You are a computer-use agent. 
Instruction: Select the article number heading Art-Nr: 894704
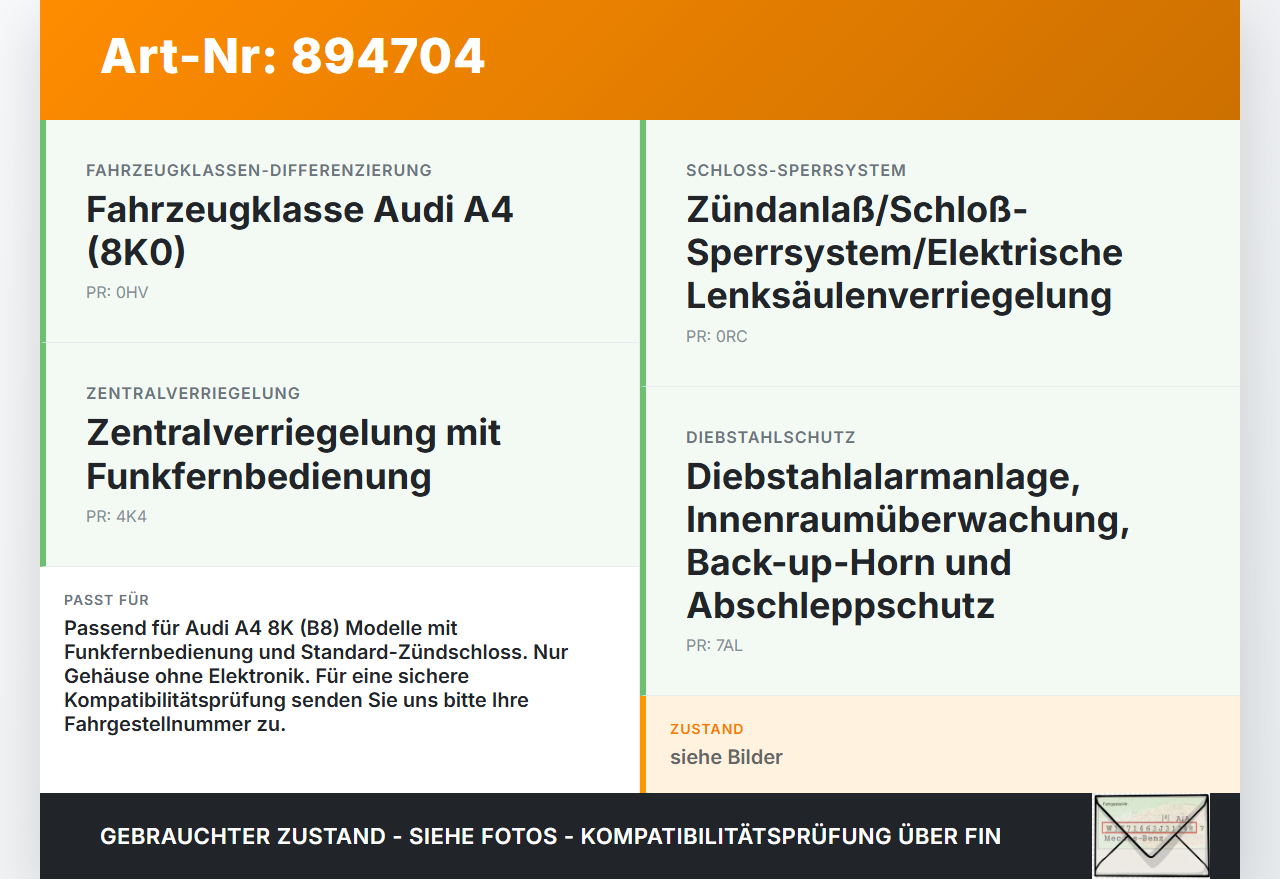point(292,56)
